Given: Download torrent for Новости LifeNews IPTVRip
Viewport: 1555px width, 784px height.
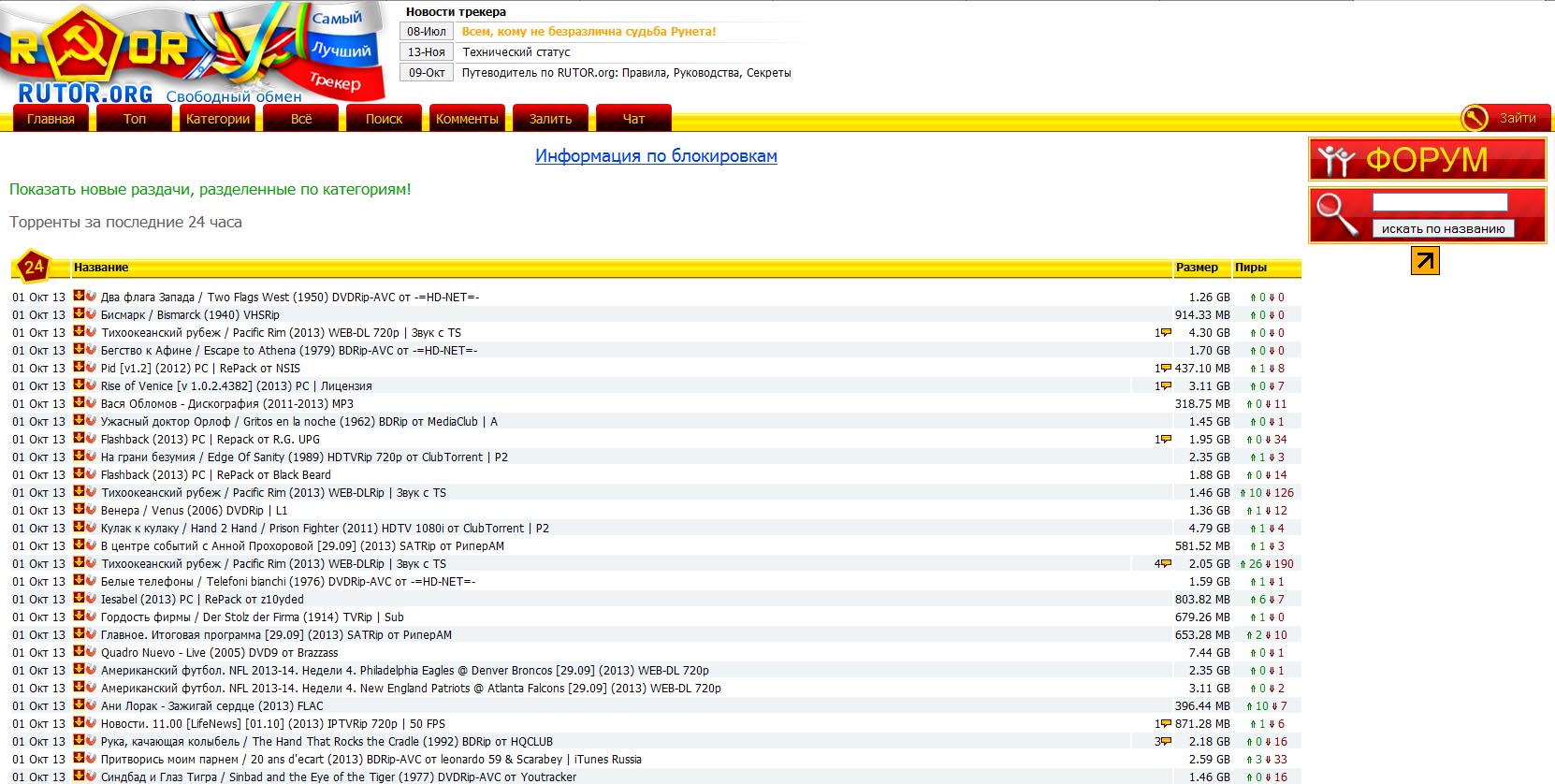Looking at the screenshot, I should tap(79, 722).
